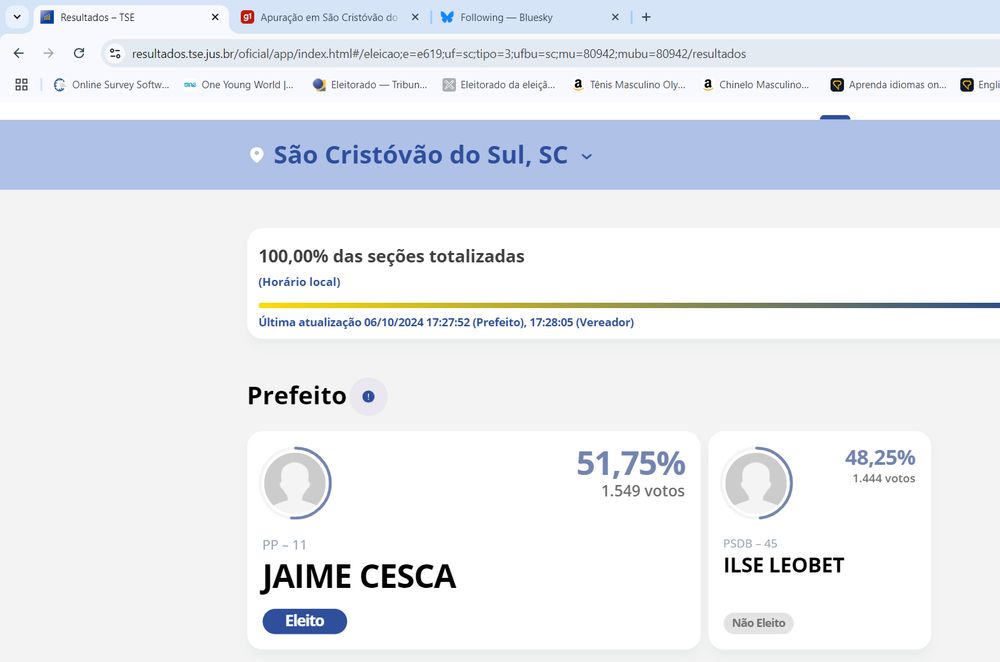Open One Young World bookmark
Screen dimensions: 1000x662
tap(239, 85)
